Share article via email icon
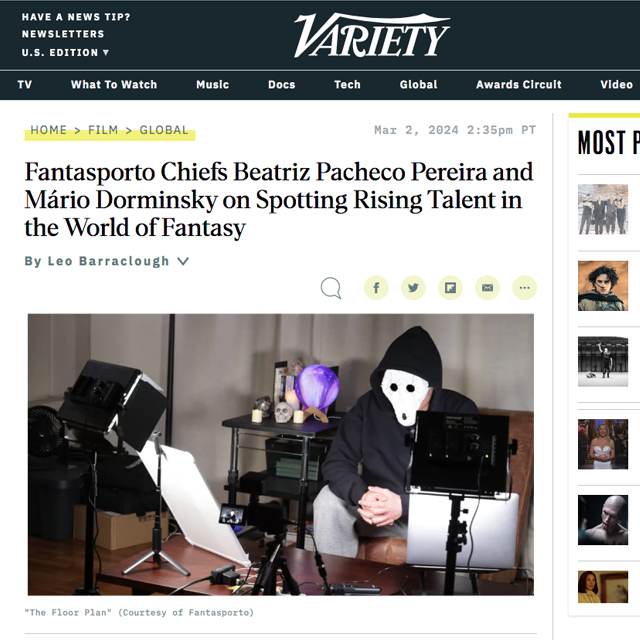640x640 pixels. pos(487,288)
